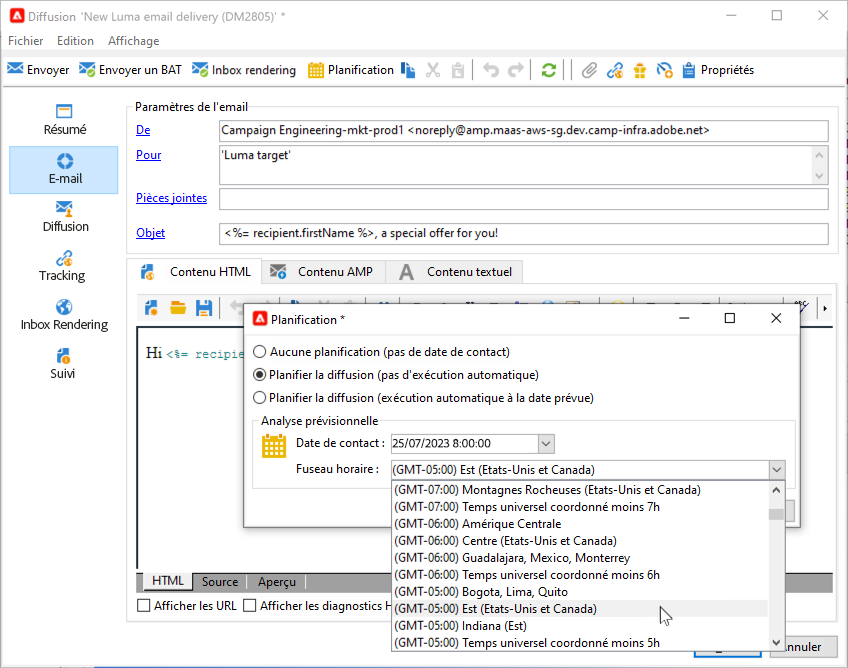Select Aucune planification radio button
The width and height of the screenshot is (848, 668).
[x=260, y=352]
